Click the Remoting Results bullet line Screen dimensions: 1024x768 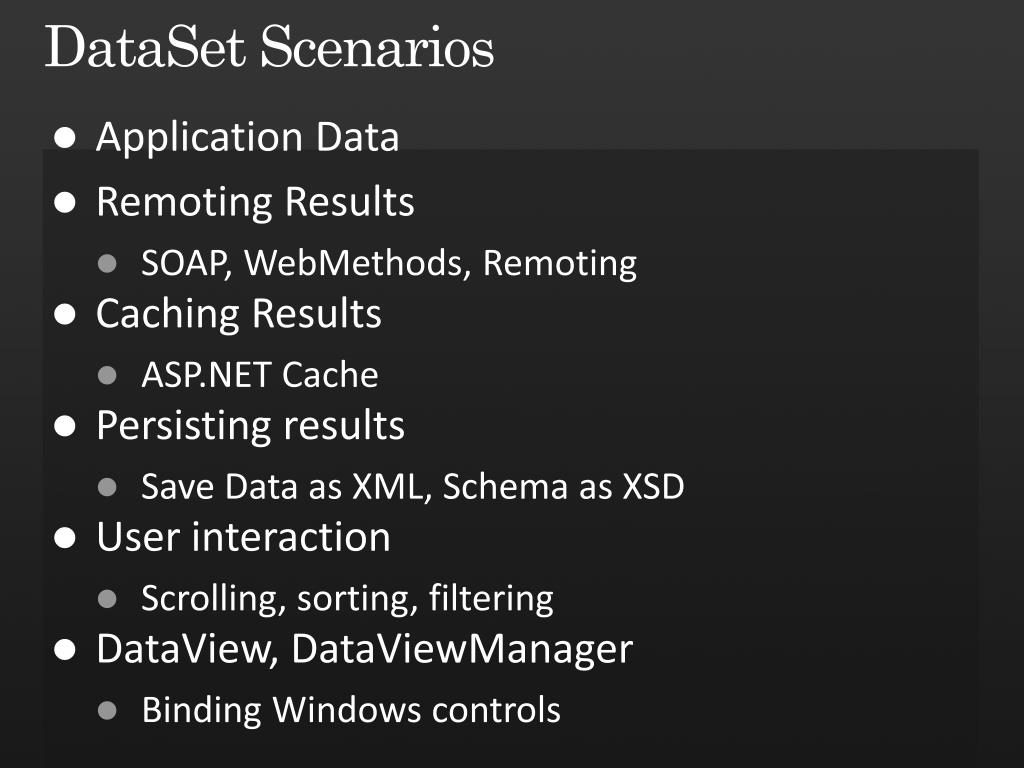pos(255,201)
